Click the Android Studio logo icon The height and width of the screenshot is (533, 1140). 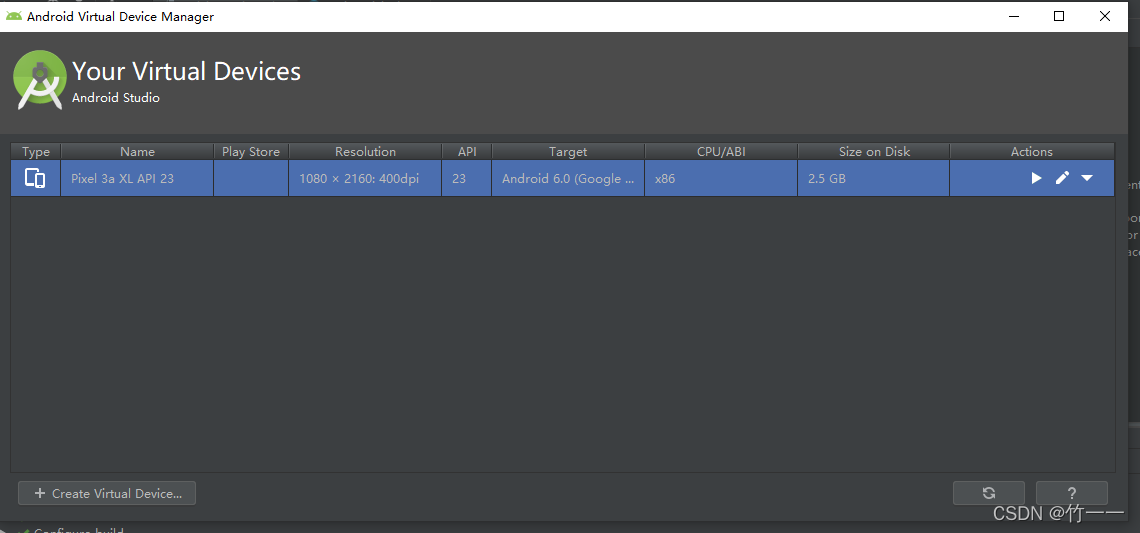coord(40,80)
